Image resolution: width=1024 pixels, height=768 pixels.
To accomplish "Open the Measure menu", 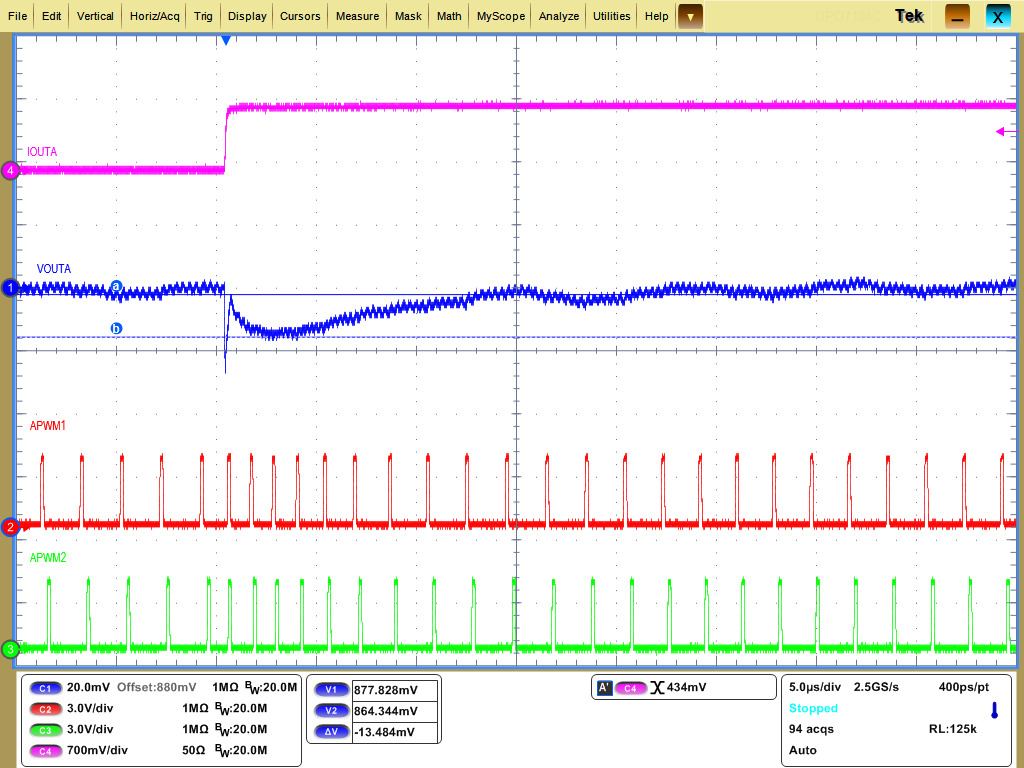I will pyautogui.click(x=358, y=16).
